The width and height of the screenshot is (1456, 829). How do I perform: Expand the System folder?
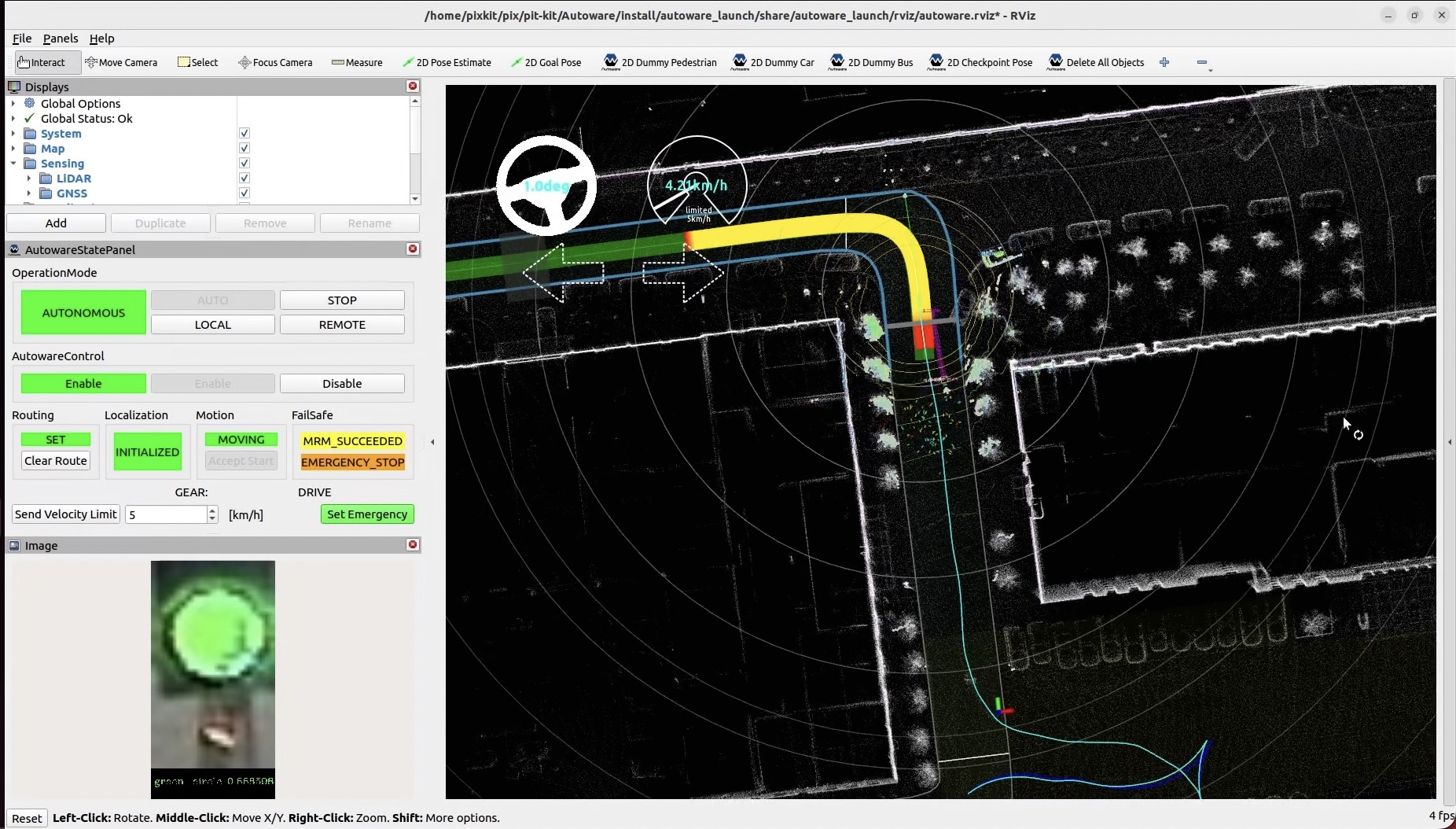pos(13,133)
